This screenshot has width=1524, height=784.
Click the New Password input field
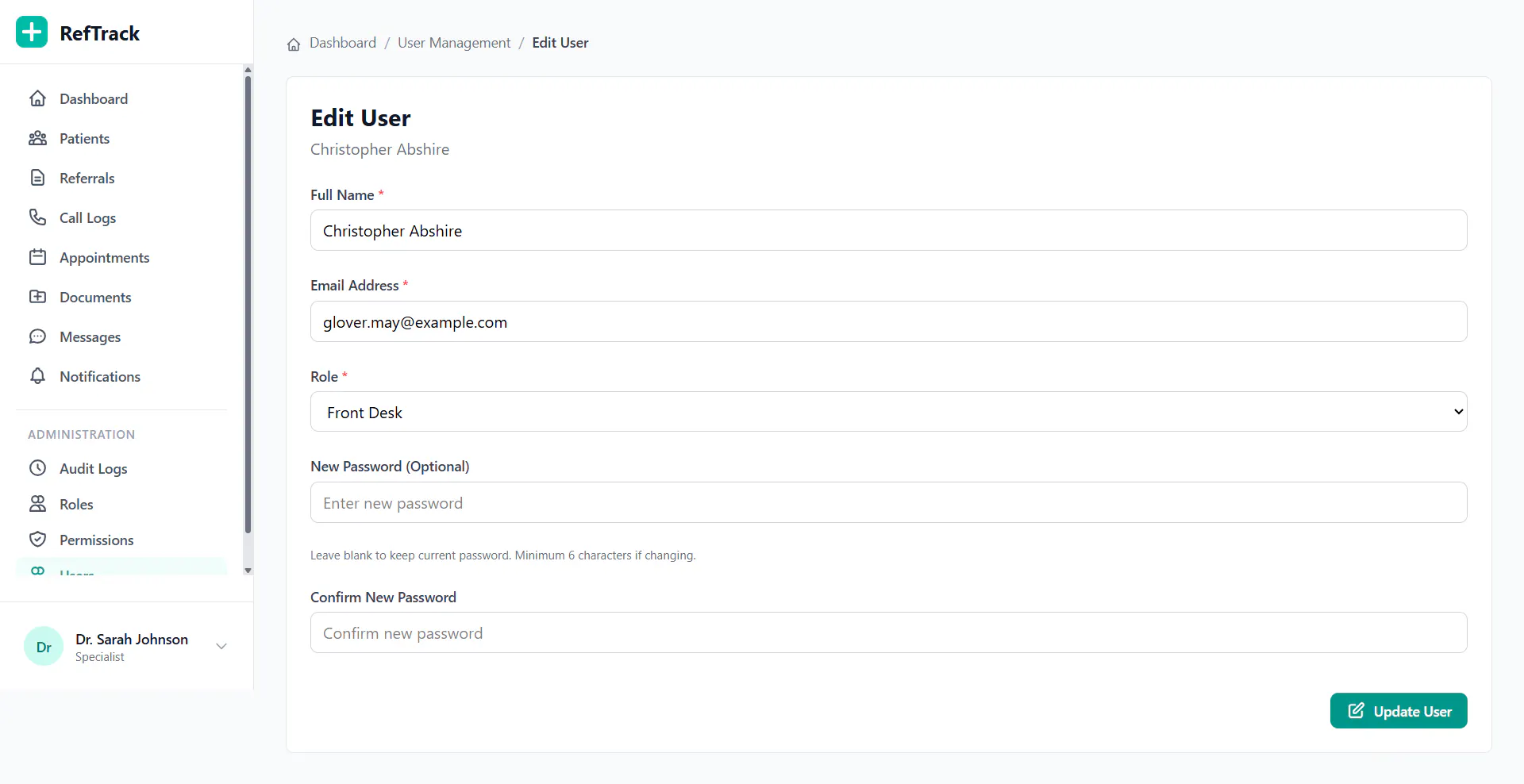tap(888, 502)
